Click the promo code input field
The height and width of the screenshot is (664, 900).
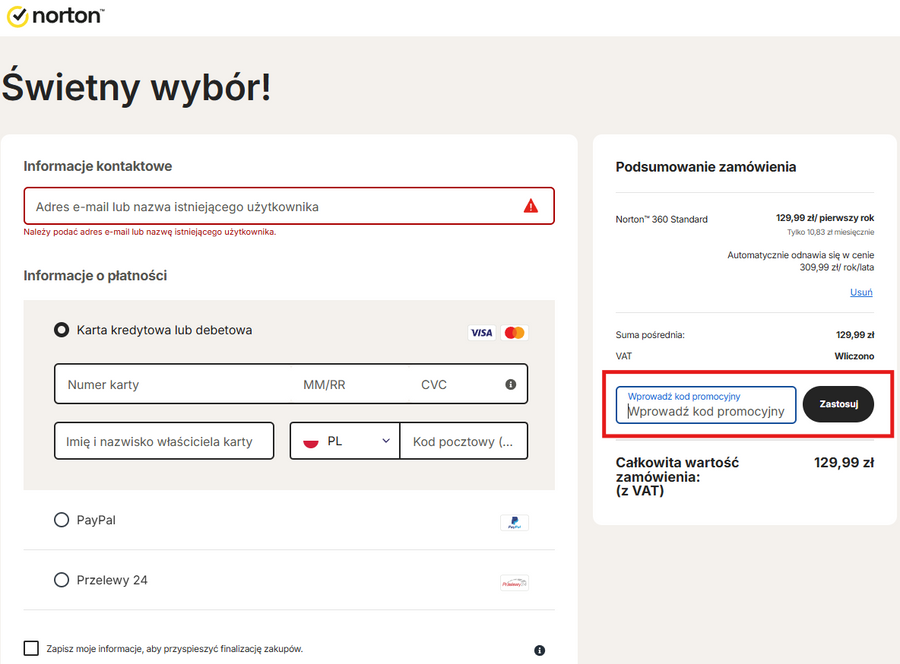click(x=706, y=410)
